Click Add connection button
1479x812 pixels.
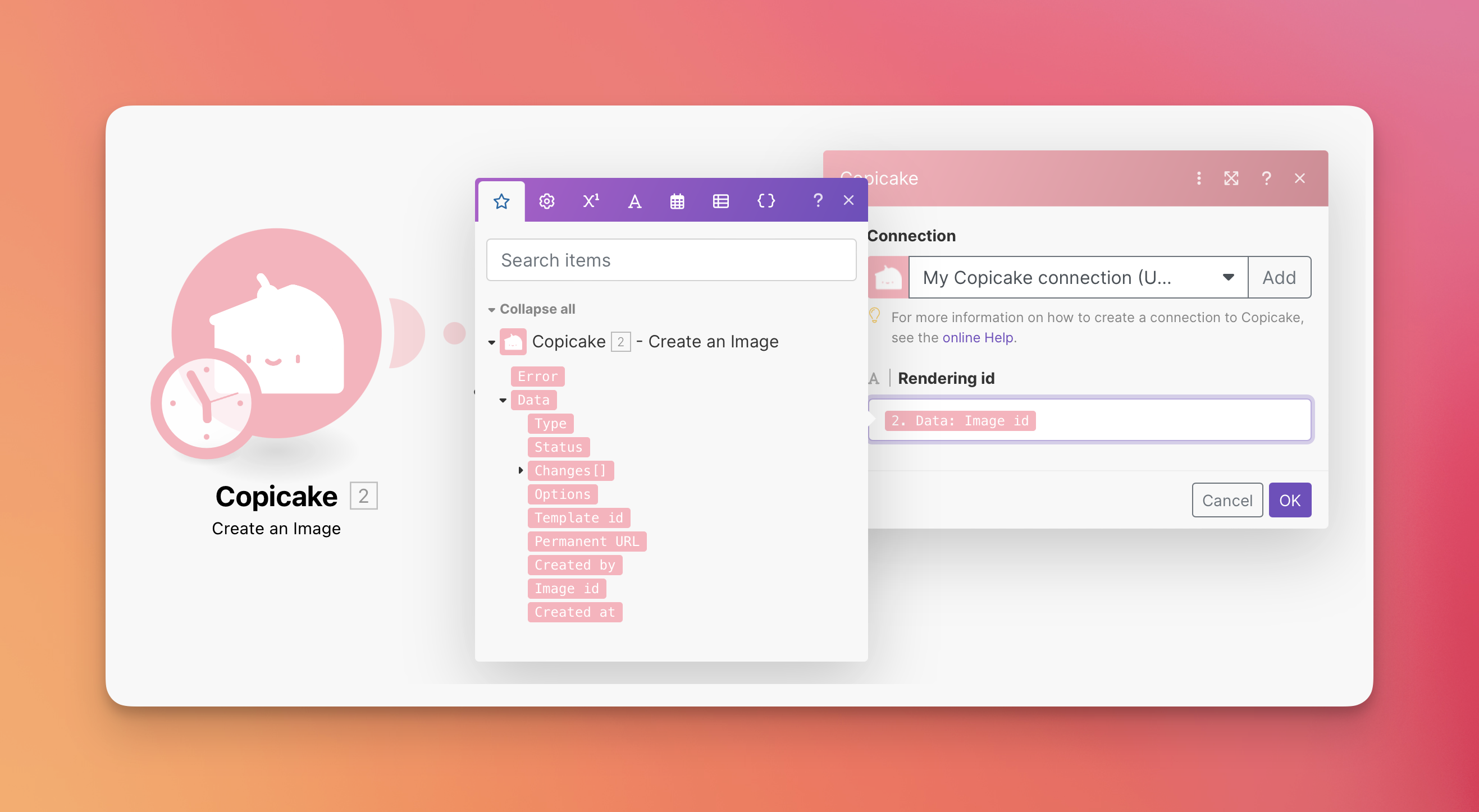(x=1279, y=277)
